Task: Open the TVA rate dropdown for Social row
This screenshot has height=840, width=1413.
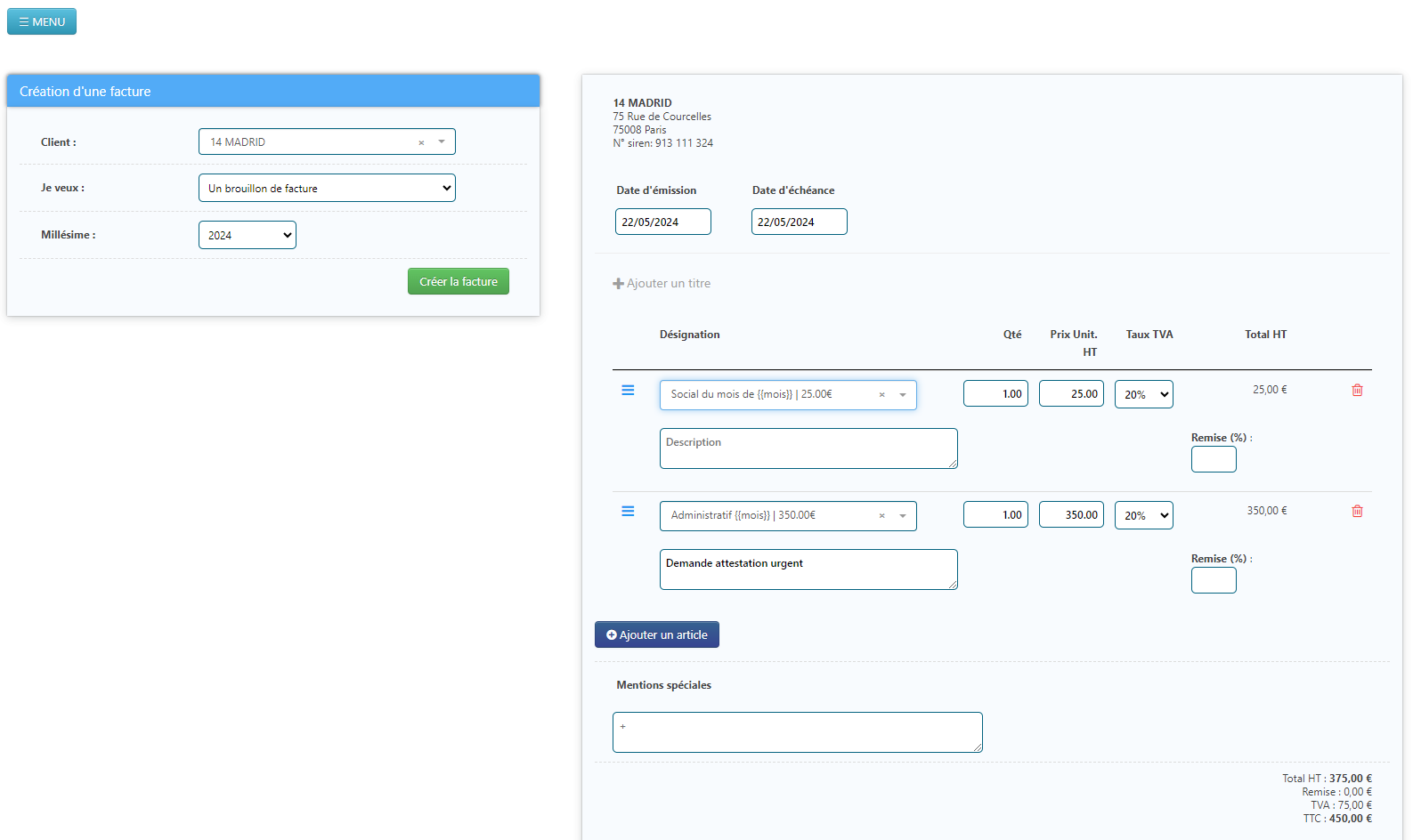Action: click(1143, 394)
